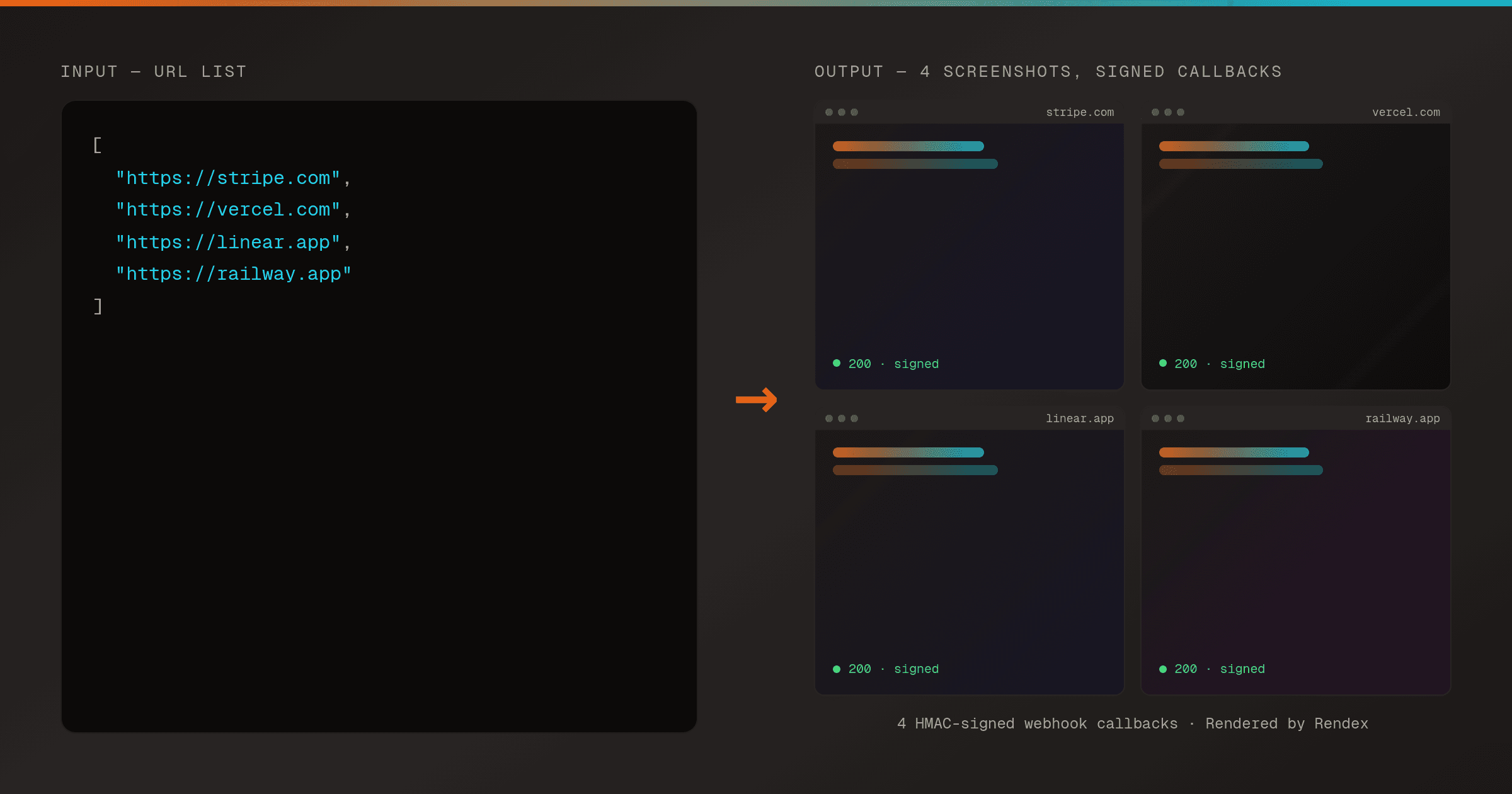Select the "https://linear.app" line in the URL list
The height and width of the screenshot is (794, 1512).
tap(233, 243)
